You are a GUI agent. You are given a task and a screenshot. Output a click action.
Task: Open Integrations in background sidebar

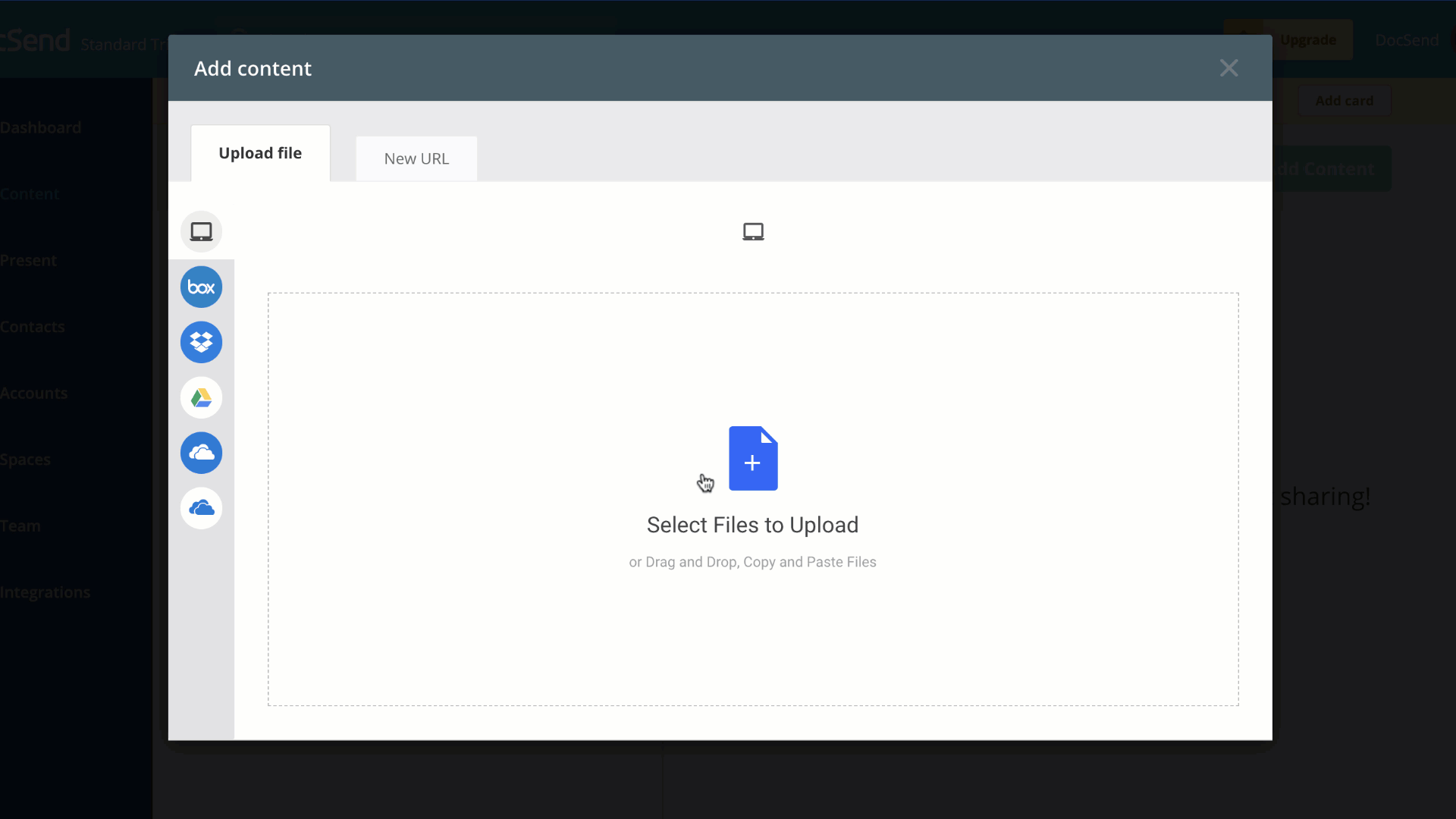tap(45, 592)
